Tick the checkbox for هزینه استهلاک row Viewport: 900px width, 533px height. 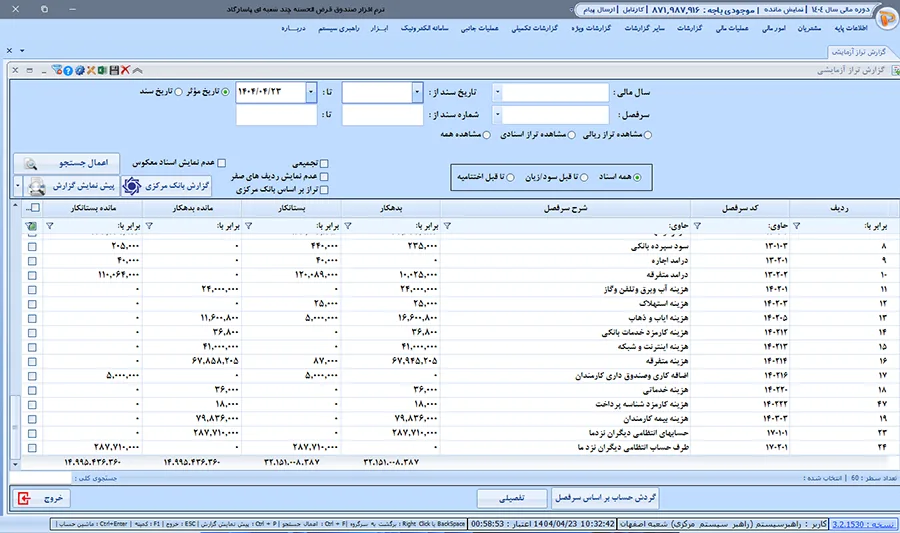coord(32,304)
